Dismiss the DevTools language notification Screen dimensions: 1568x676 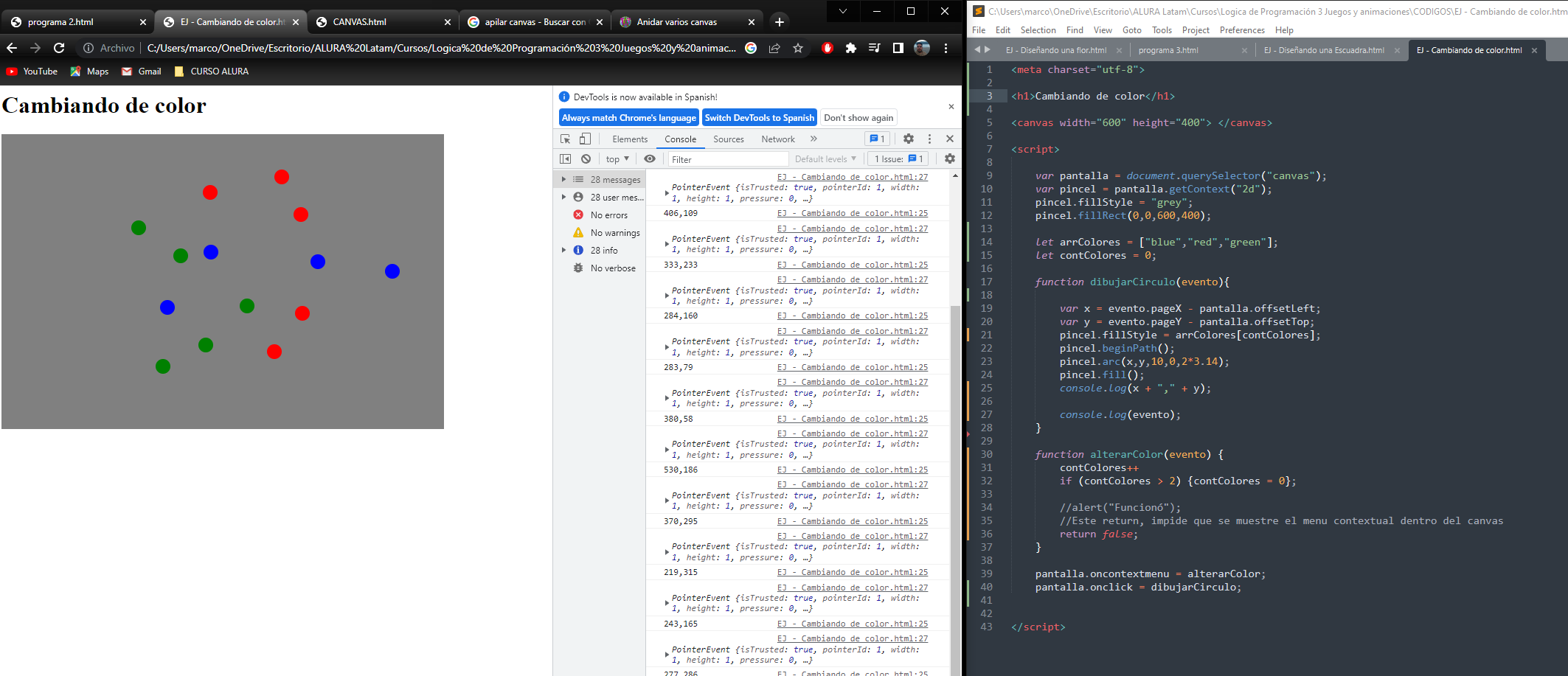point(951,107)
